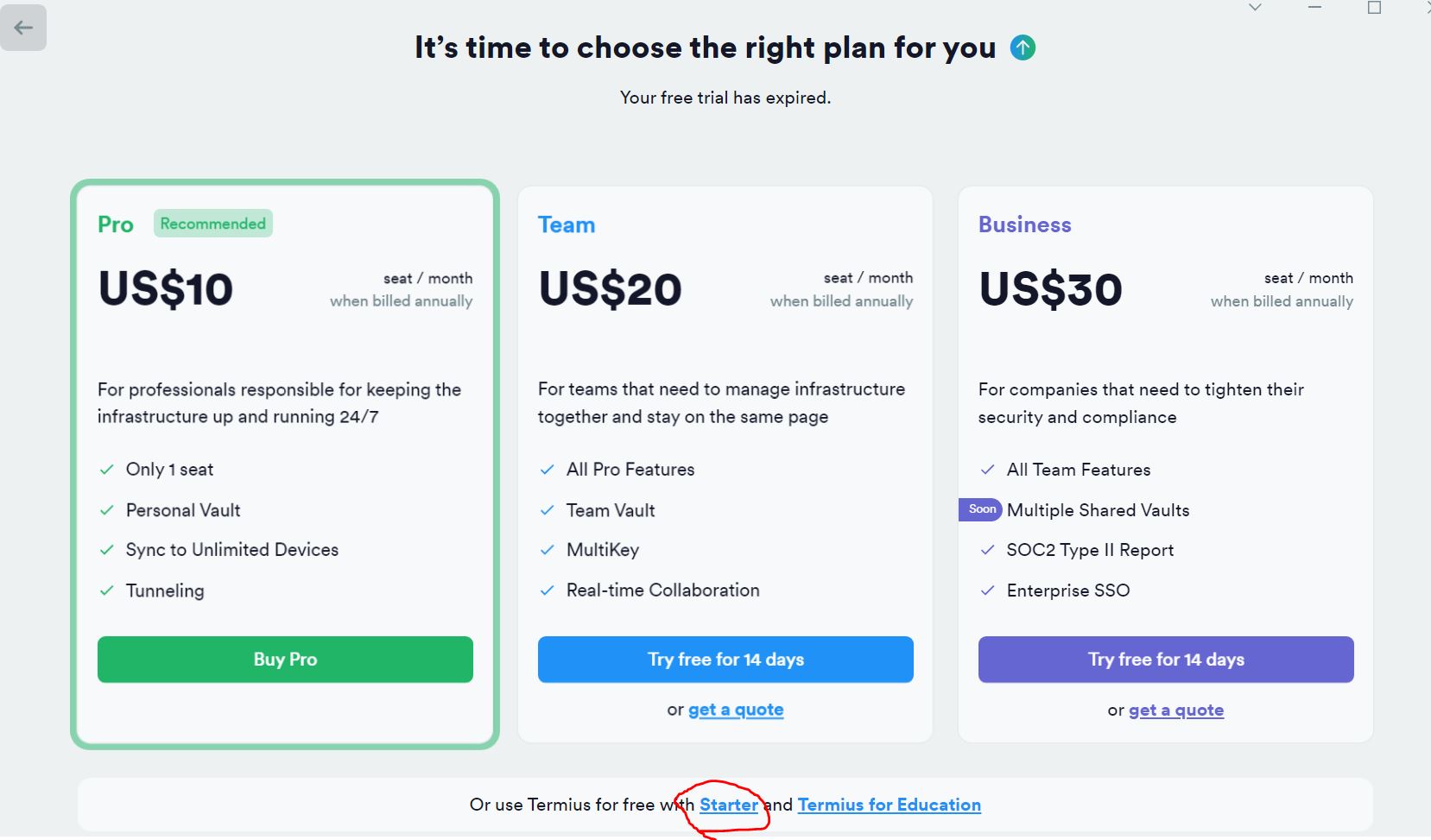This screenshot has width=1431, height=840.
Task: Start the Business plan 14-day free trial
Action: click(x=1165, y=660)
